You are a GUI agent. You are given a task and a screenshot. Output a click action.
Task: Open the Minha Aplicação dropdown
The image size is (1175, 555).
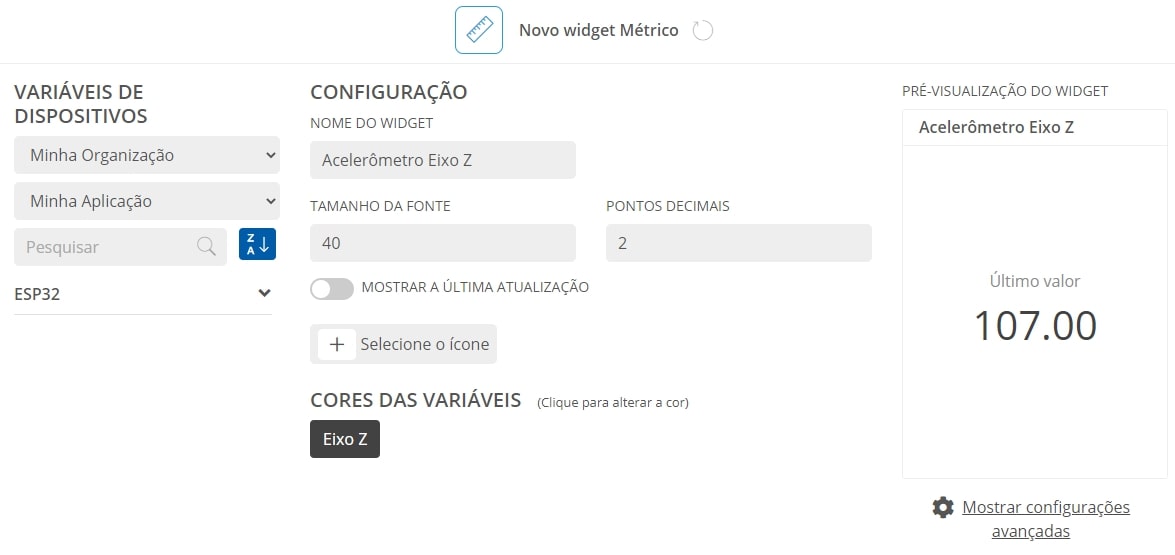click(x=147, y=201)
